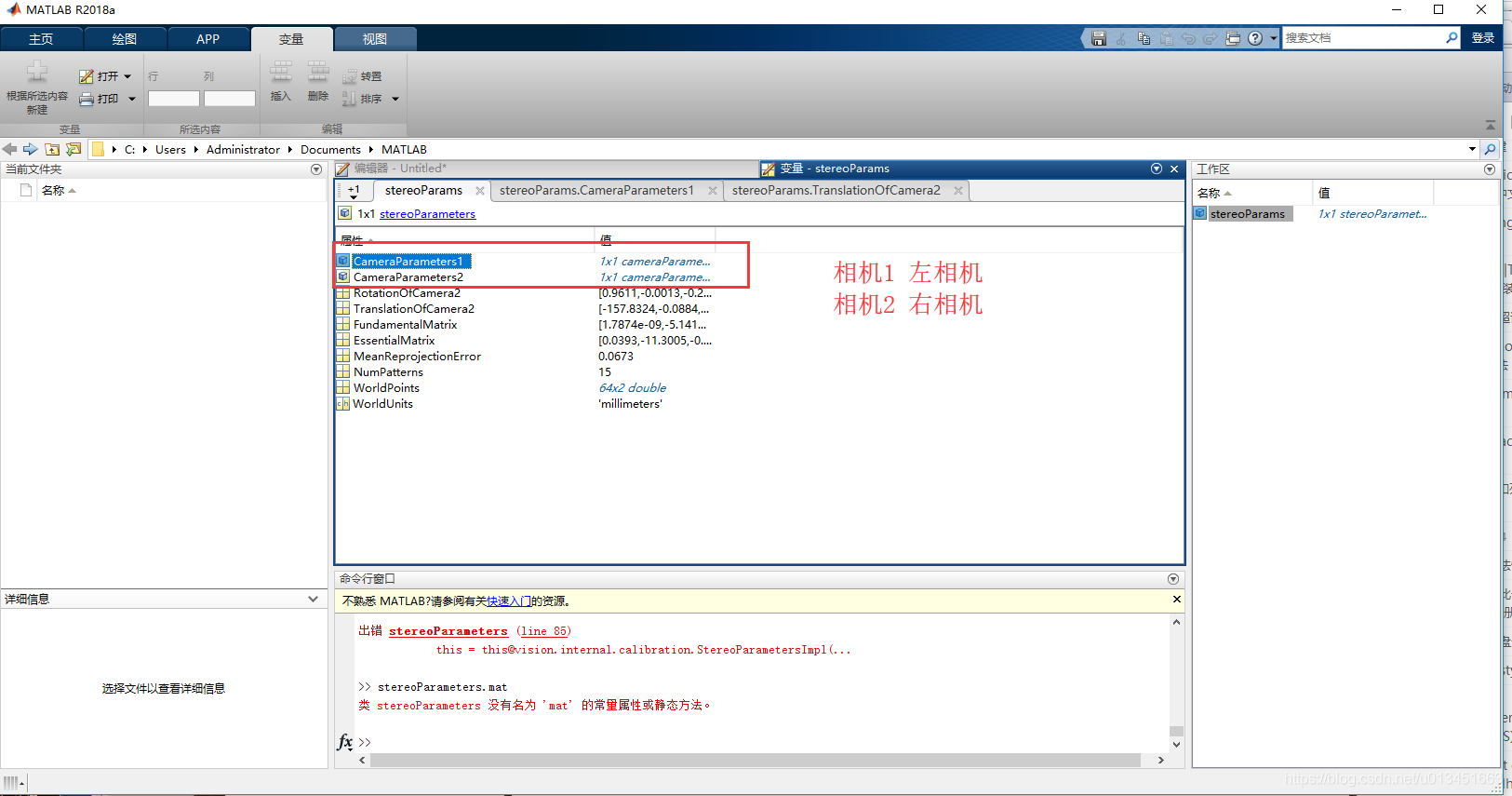Click the fx function browser icon
Image resolution: width=1512 pixels, height=796 pixels.
click(x=345, y=742)
